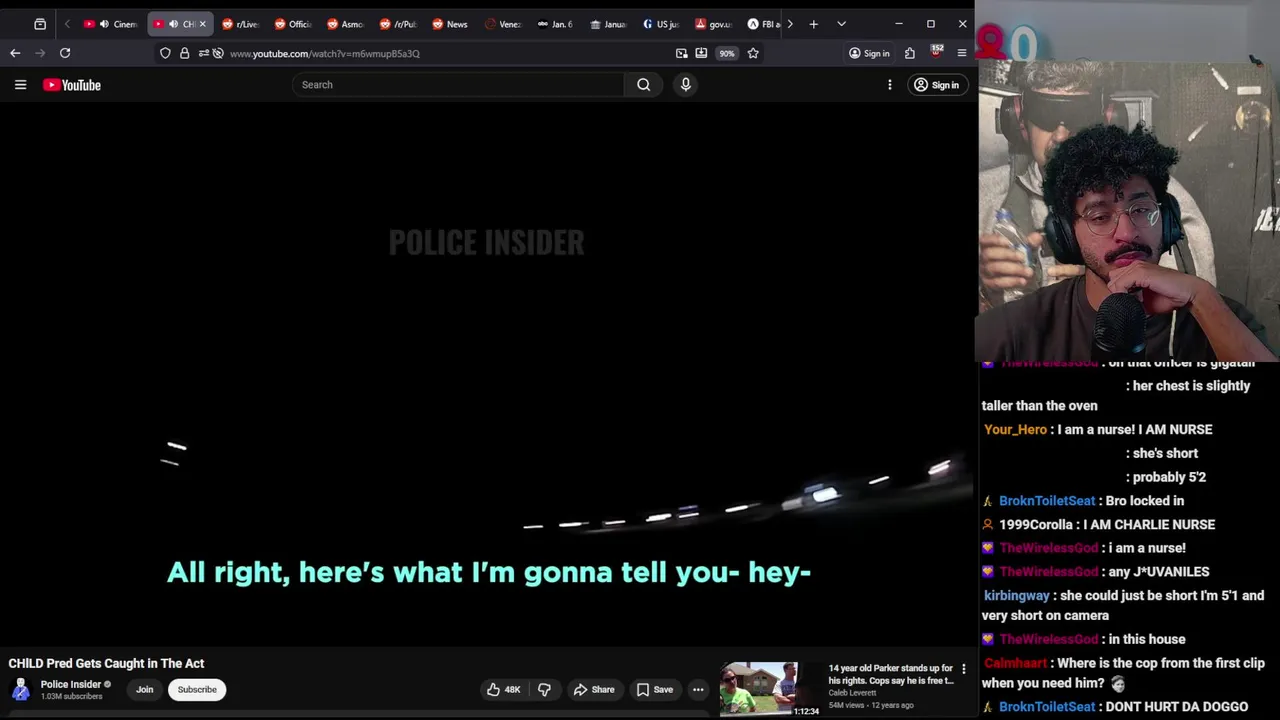
Task: Click the Join membership button
Action: point(145,689)
